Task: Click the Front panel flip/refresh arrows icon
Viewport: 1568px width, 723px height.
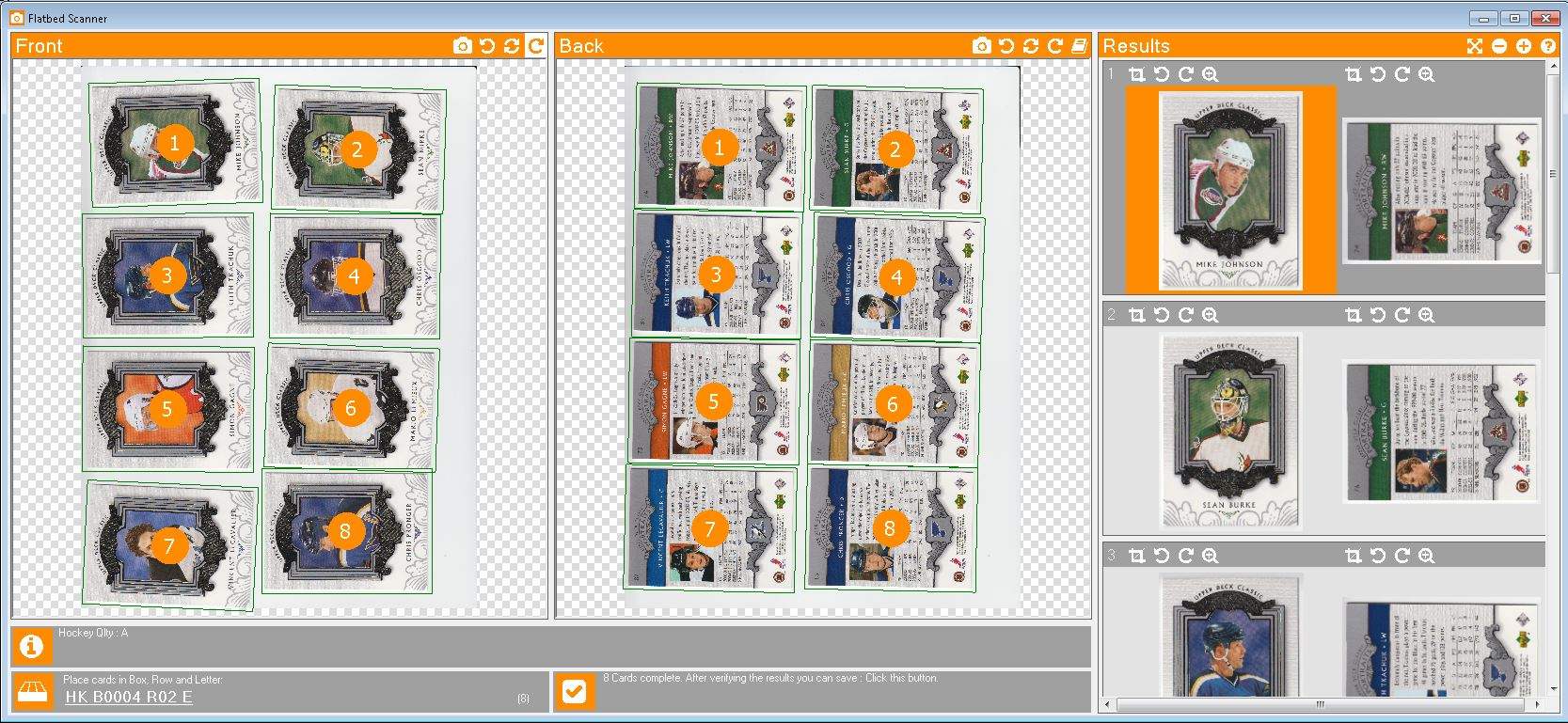Action: click(512, 46)
